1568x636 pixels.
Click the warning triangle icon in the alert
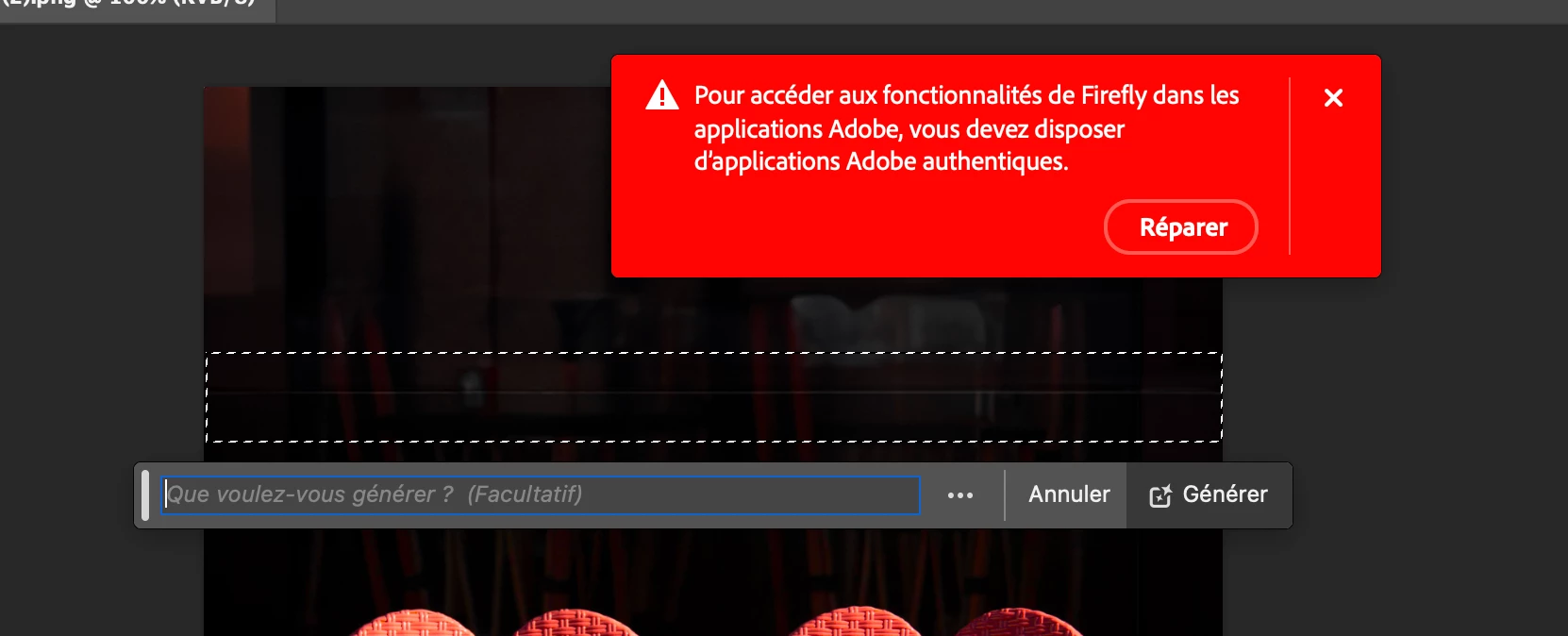coord(662,95)
